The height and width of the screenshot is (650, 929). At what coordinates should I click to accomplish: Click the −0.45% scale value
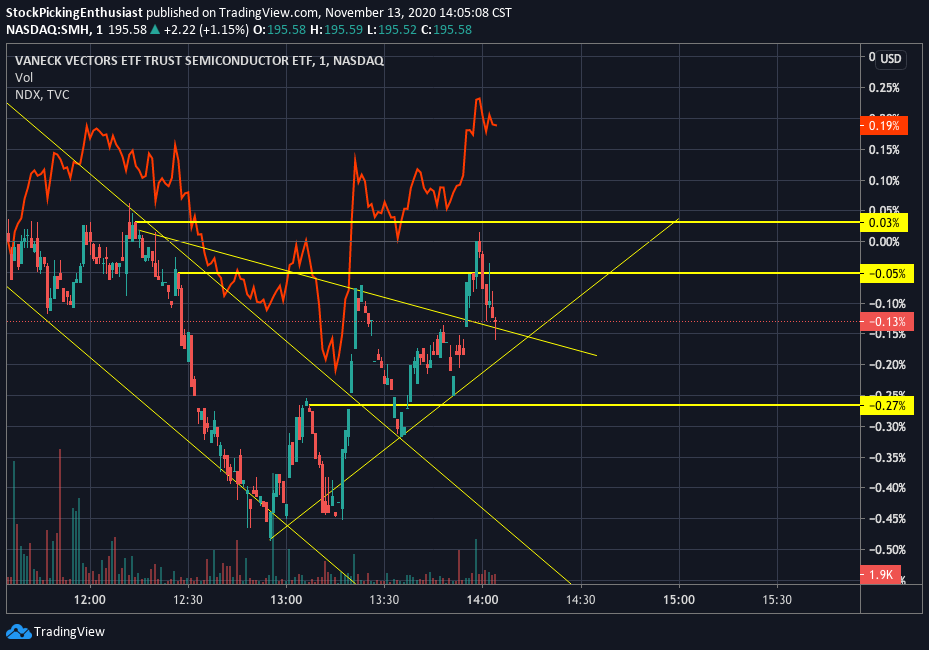pos(887,518)
